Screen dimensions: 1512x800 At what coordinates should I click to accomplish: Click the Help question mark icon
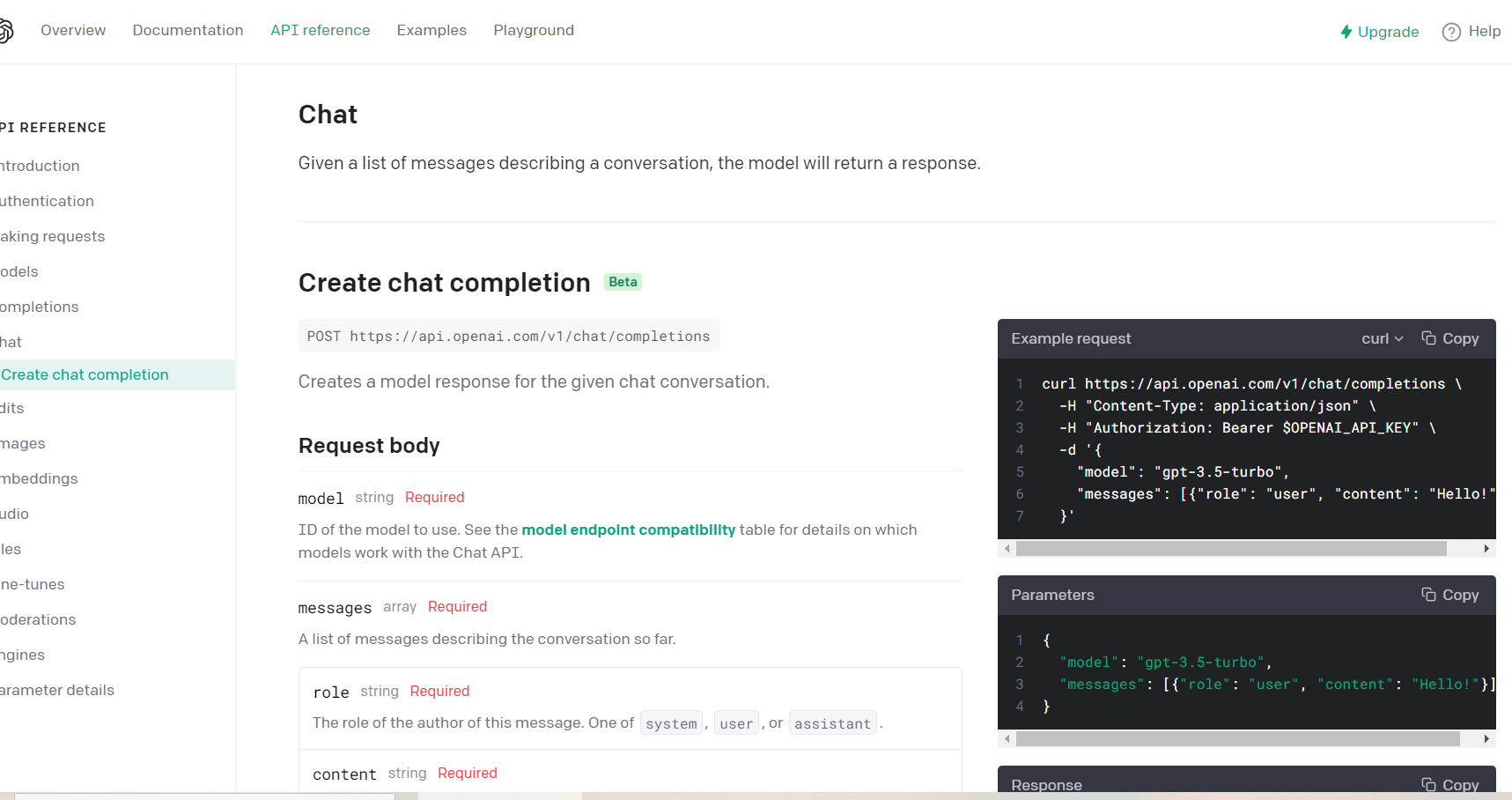pyautogui.click(x=1451, y=33)
